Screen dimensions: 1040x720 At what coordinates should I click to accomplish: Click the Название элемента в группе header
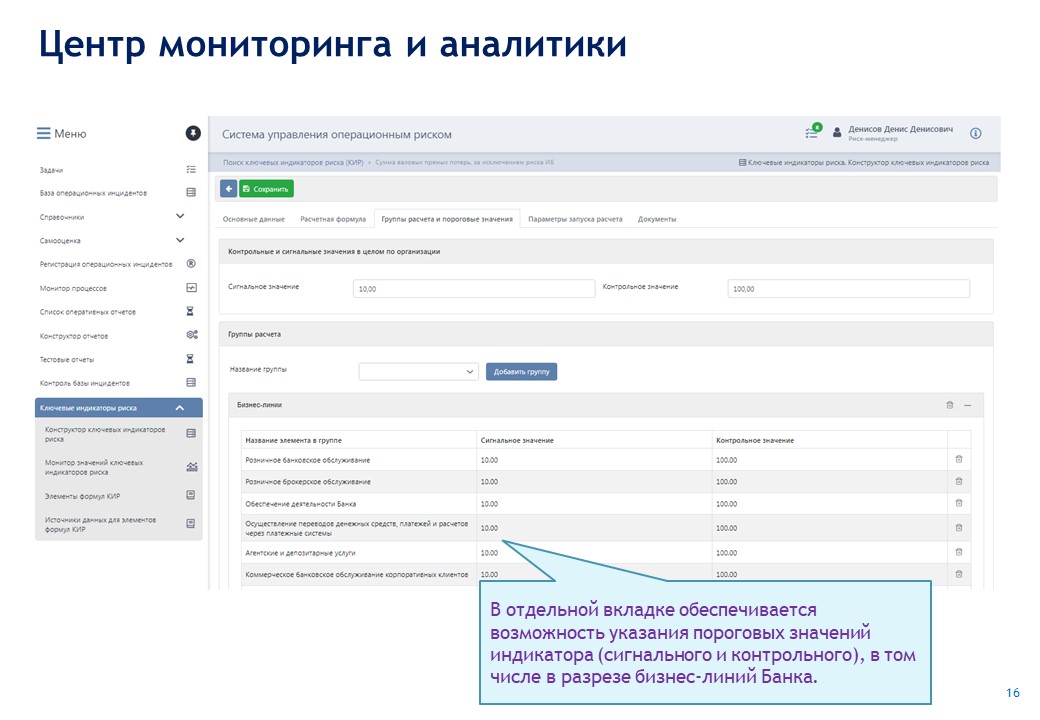293,440
